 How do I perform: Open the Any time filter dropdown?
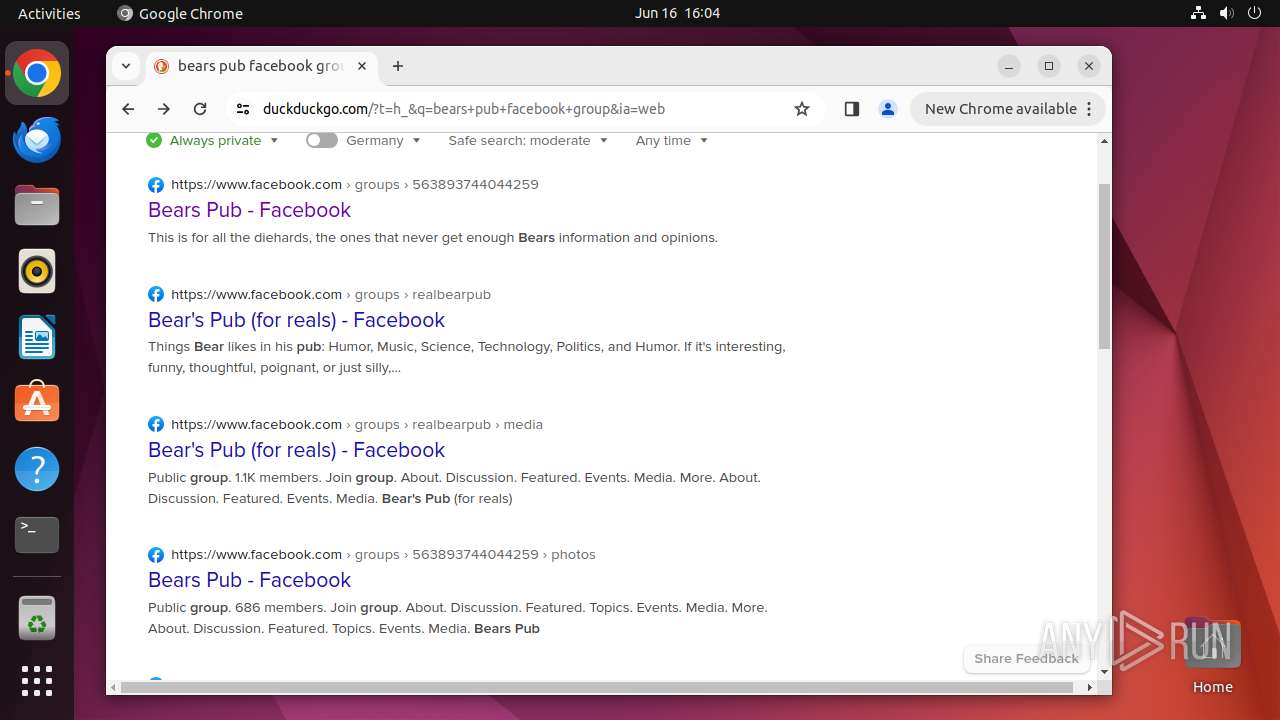[x=672, y=140]
